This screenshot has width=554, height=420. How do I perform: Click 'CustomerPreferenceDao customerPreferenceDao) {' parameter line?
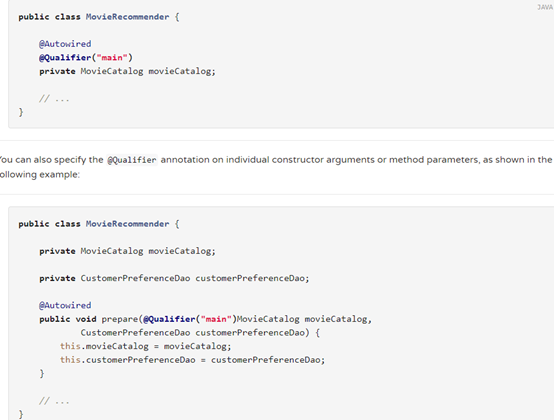[200, 333]
